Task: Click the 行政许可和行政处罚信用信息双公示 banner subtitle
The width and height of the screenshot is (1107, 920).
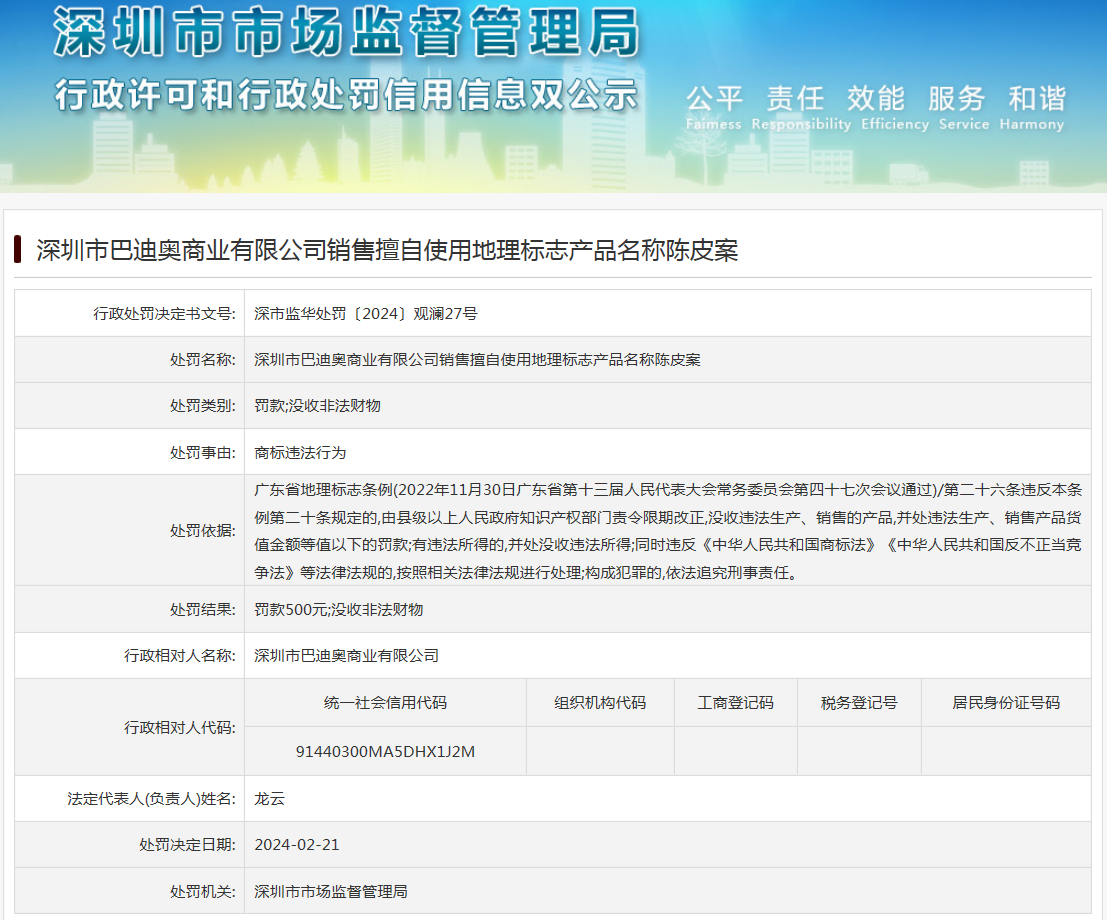Action: (x=345, y=95)
